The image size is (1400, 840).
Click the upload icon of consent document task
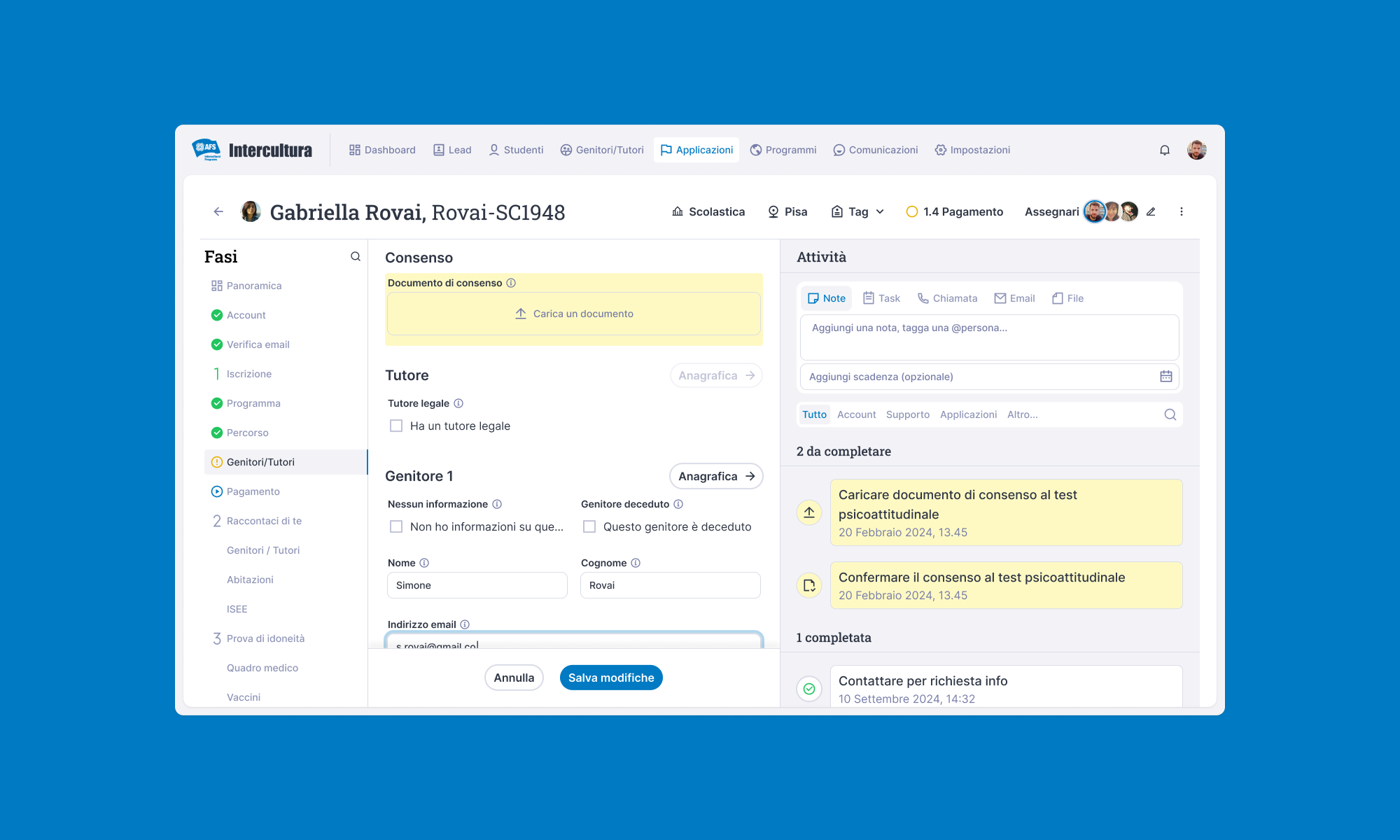(x=809, y=512)
